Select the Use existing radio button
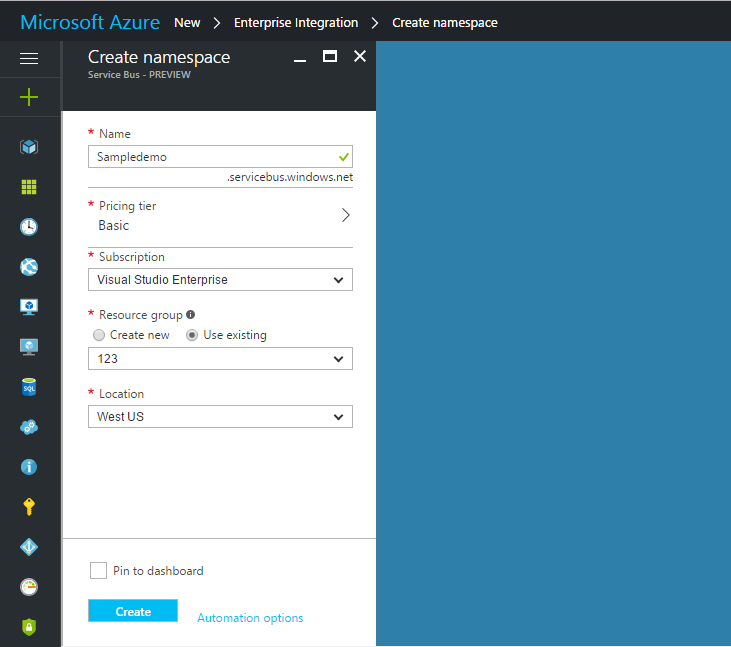This screenshot has width=731, height=647. (192, 335)
